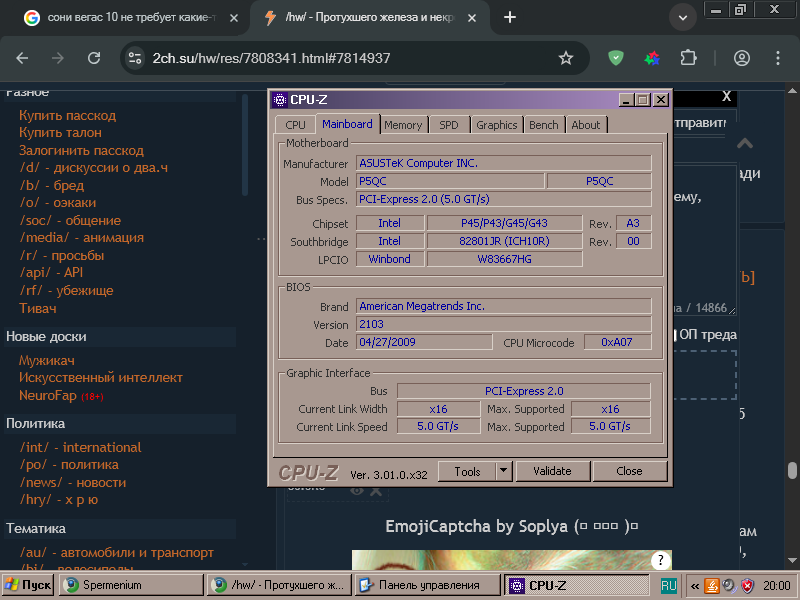Click the BIOS brand American Megatrends Inc.

(x=504, y=306)
